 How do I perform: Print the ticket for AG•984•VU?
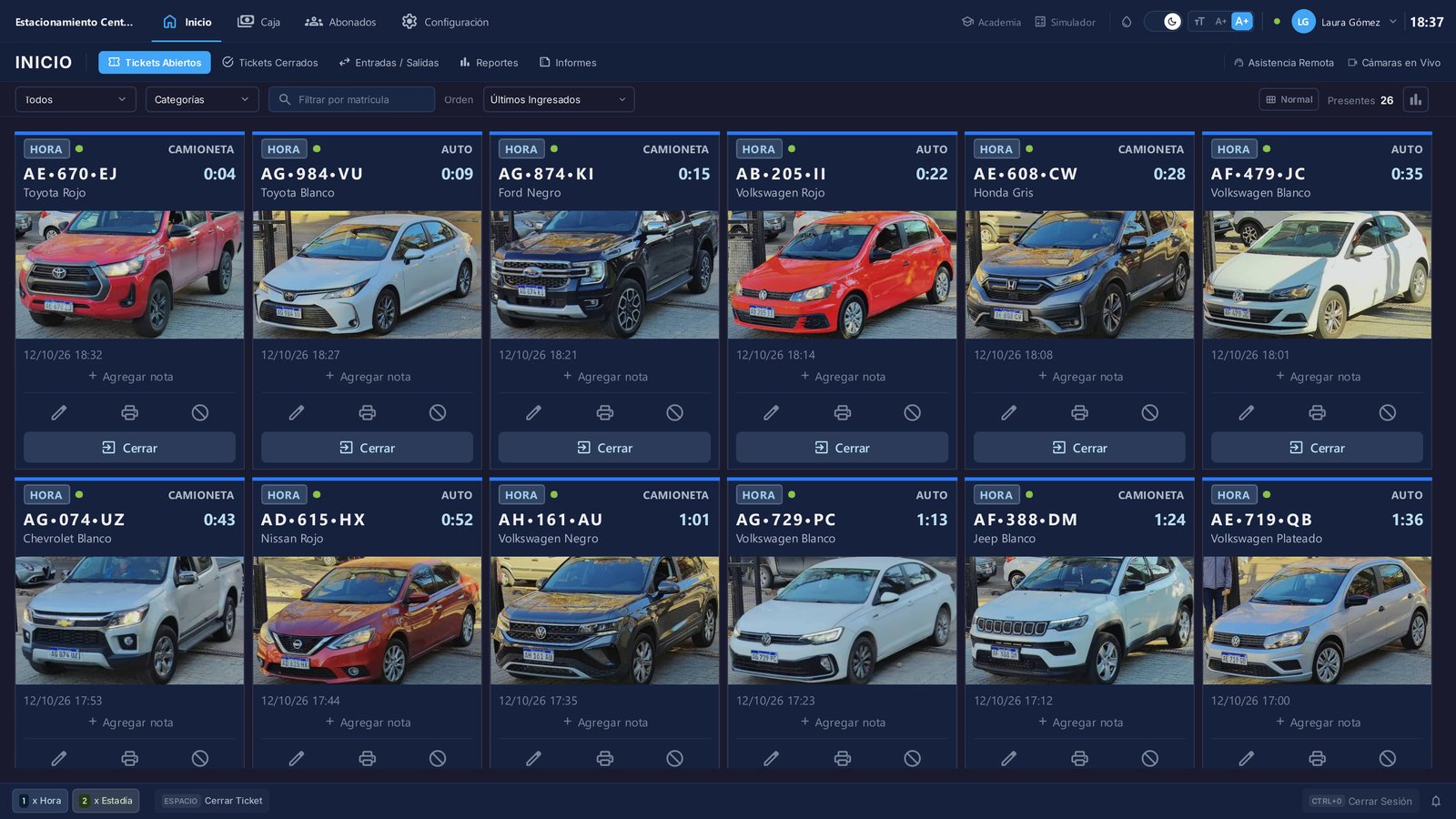[368, 413]
